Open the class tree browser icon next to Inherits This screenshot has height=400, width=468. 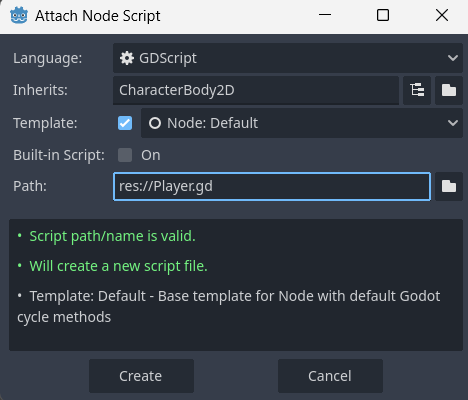click(417, 90)
